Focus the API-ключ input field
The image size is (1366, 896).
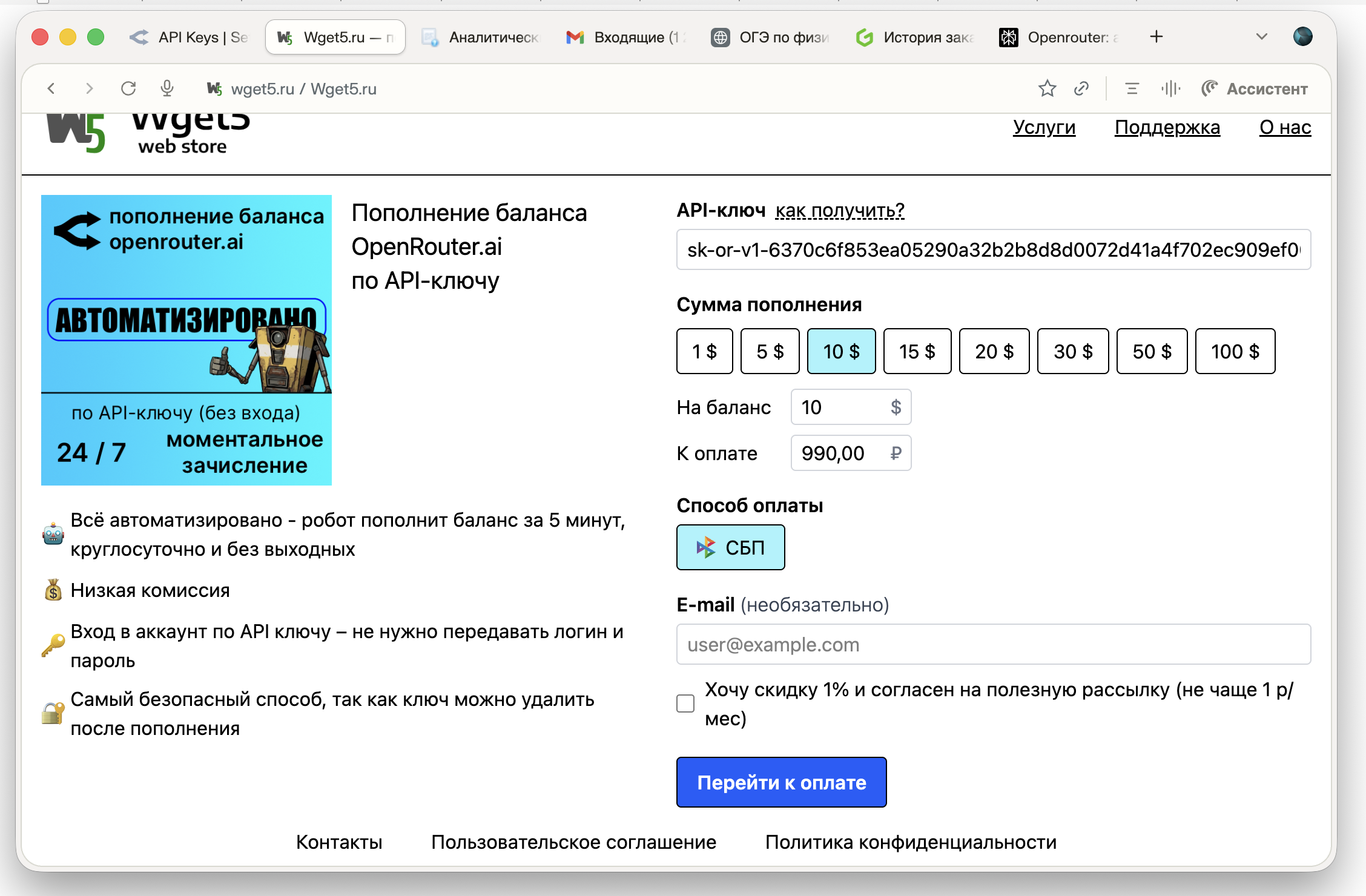tap(994, 249)
